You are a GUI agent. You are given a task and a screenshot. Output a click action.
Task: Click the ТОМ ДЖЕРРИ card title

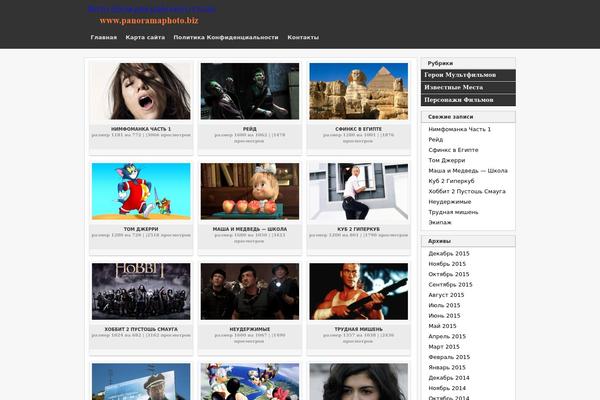pyautogui.click(x=141, y=229)
